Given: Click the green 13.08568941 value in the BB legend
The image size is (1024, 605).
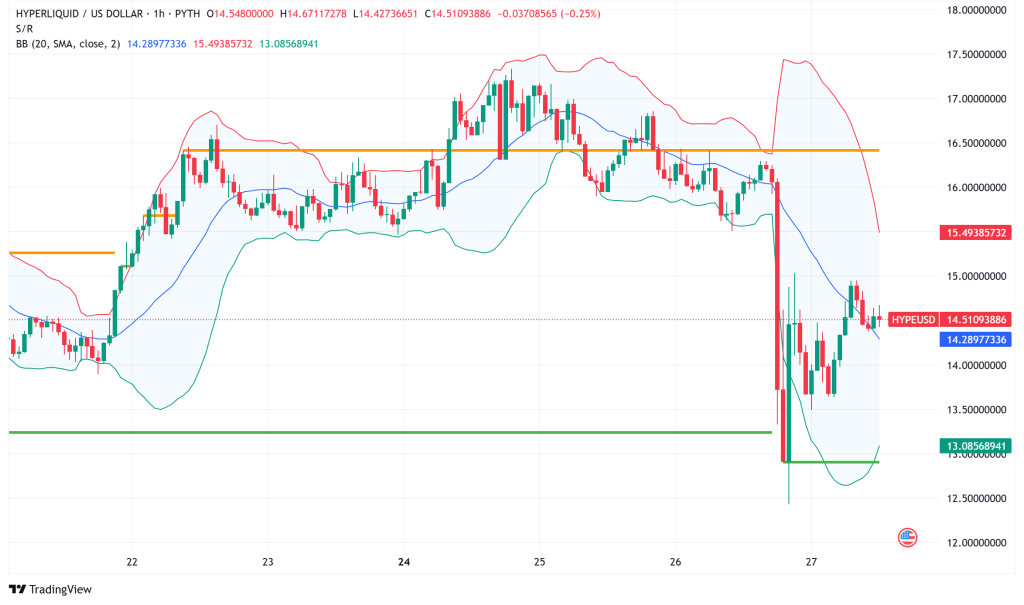Looking at the screenshot, I should (289, 44).
